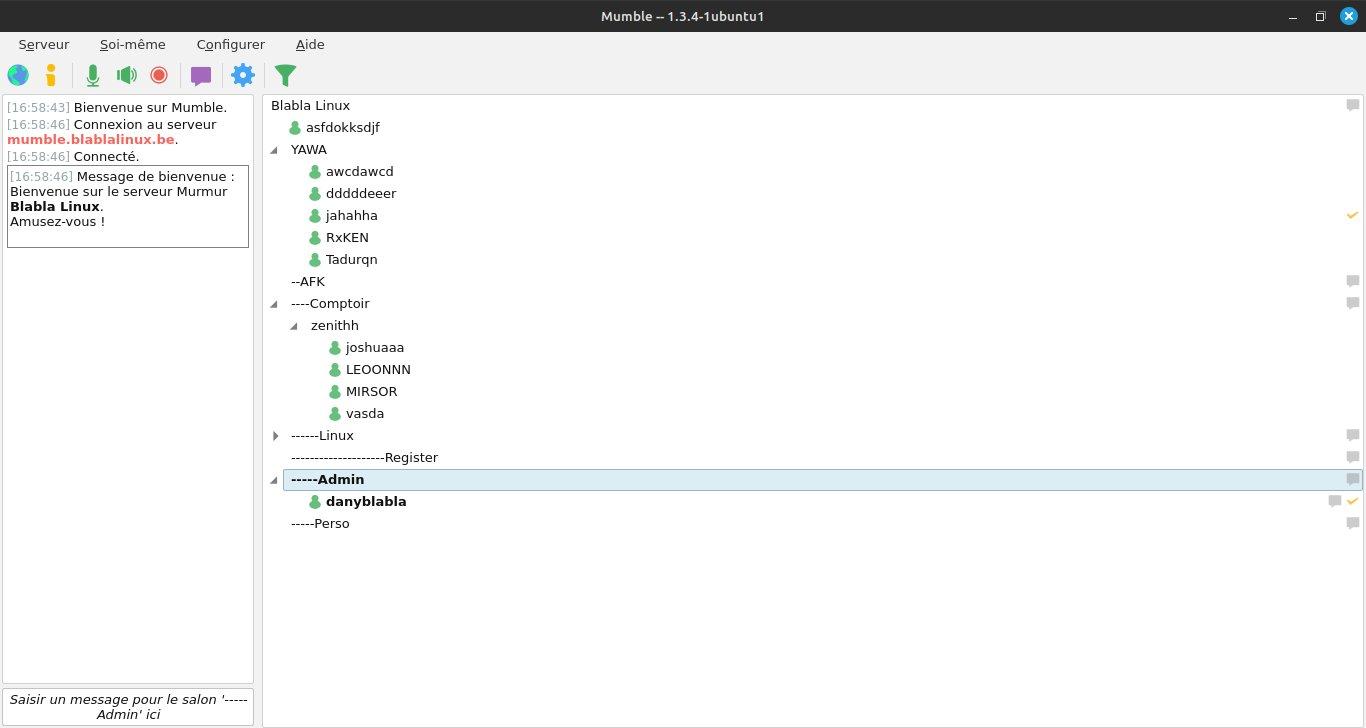The image size is (1366, 728).
Task: Select user name danyblabla
Action: pyautogui.click(x=366, y=502)
